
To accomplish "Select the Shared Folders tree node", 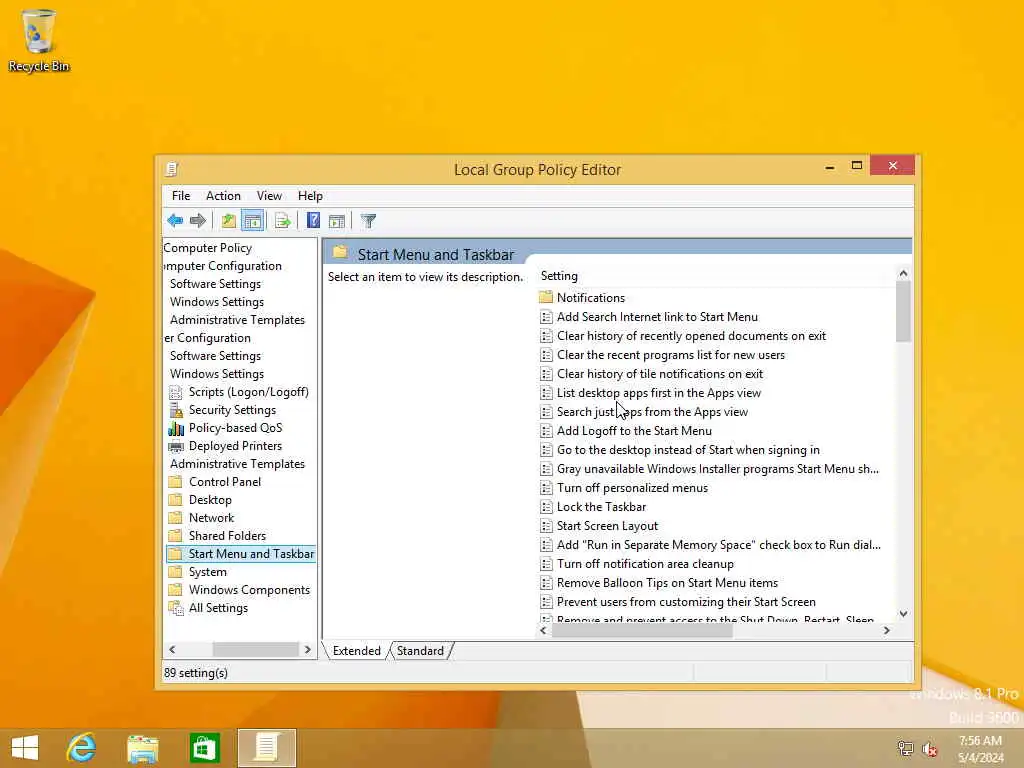I will click(x=227, y=536).
